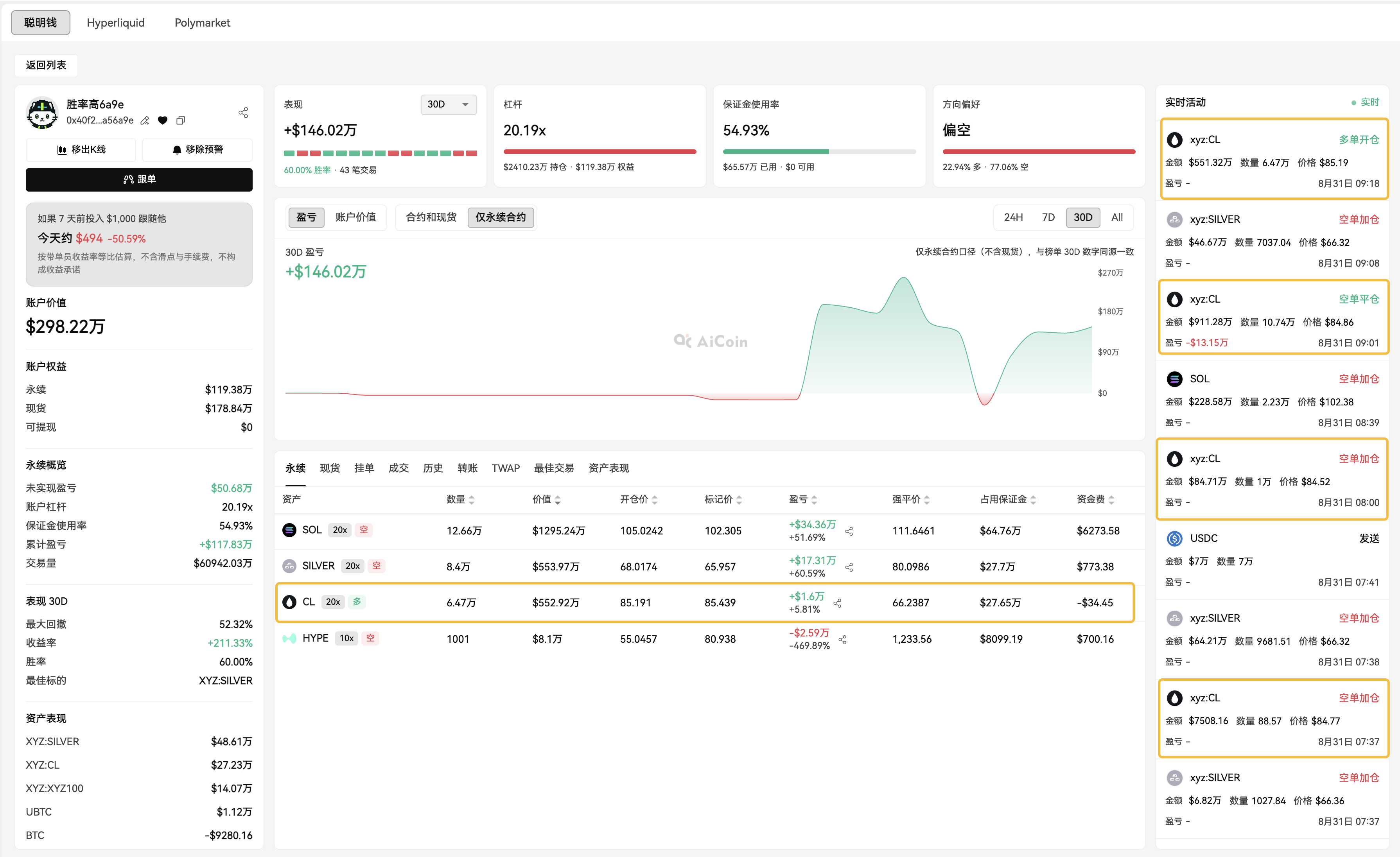Click the xyz:CL icon in the 08:00 activity

1174,459
